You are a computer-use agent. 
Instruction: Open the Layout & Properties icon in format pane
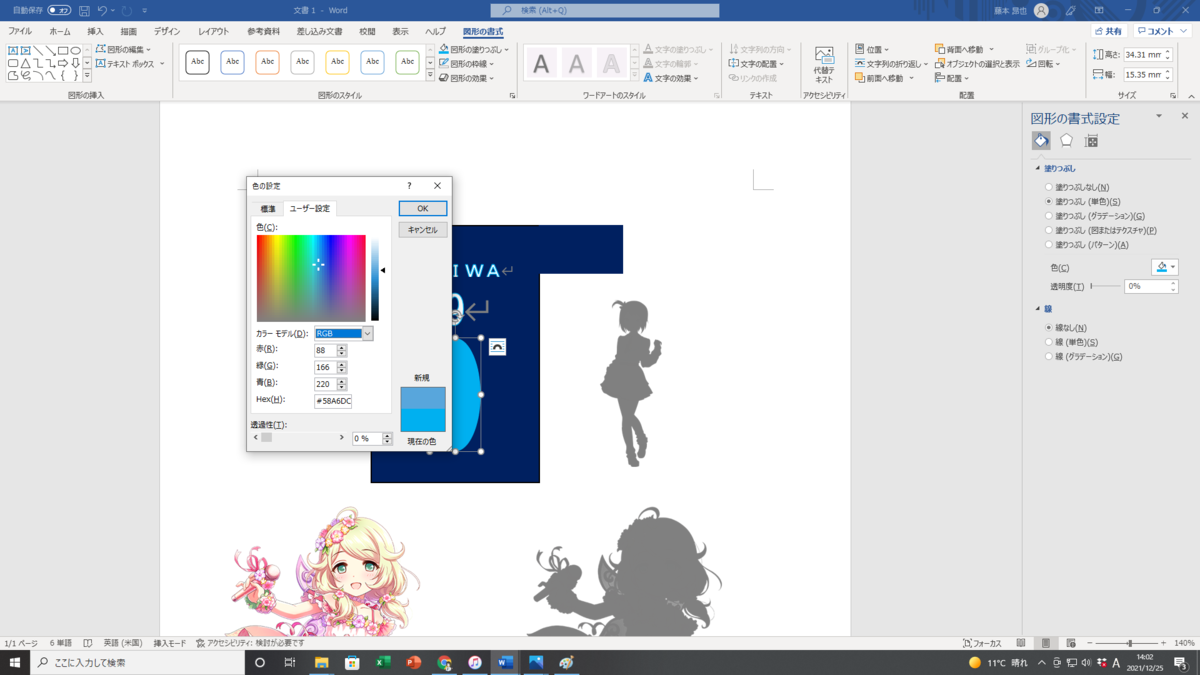(1091, 141)
